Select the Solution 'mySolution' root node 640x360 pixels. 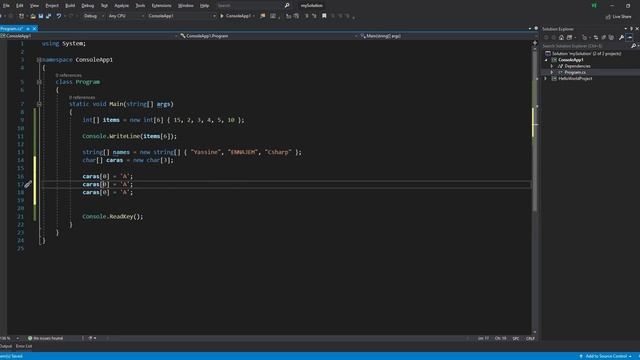point(587,53)
